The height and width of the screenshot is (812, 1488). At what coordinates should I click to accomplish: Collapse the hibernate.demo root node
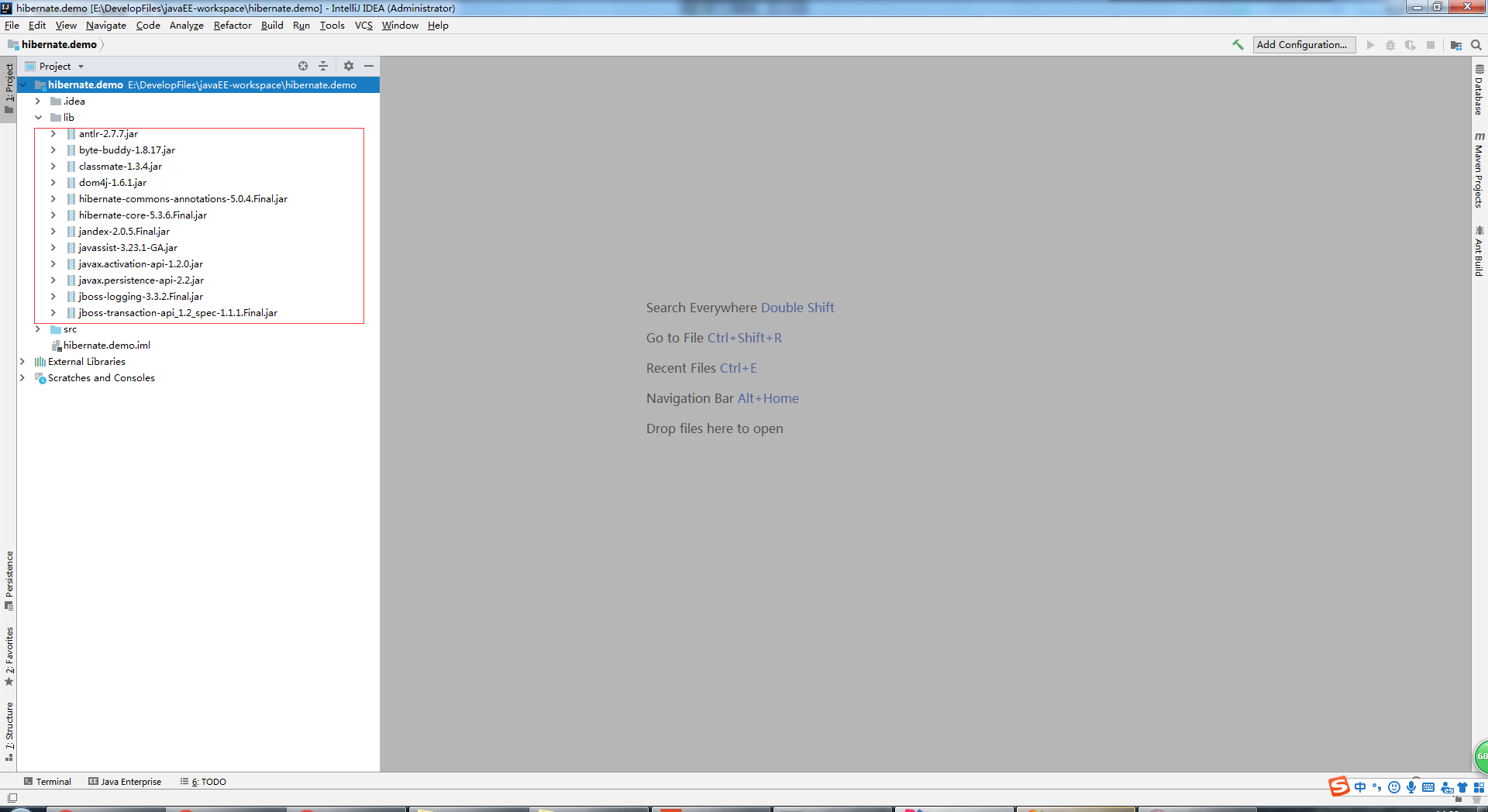tap(23, 85)
